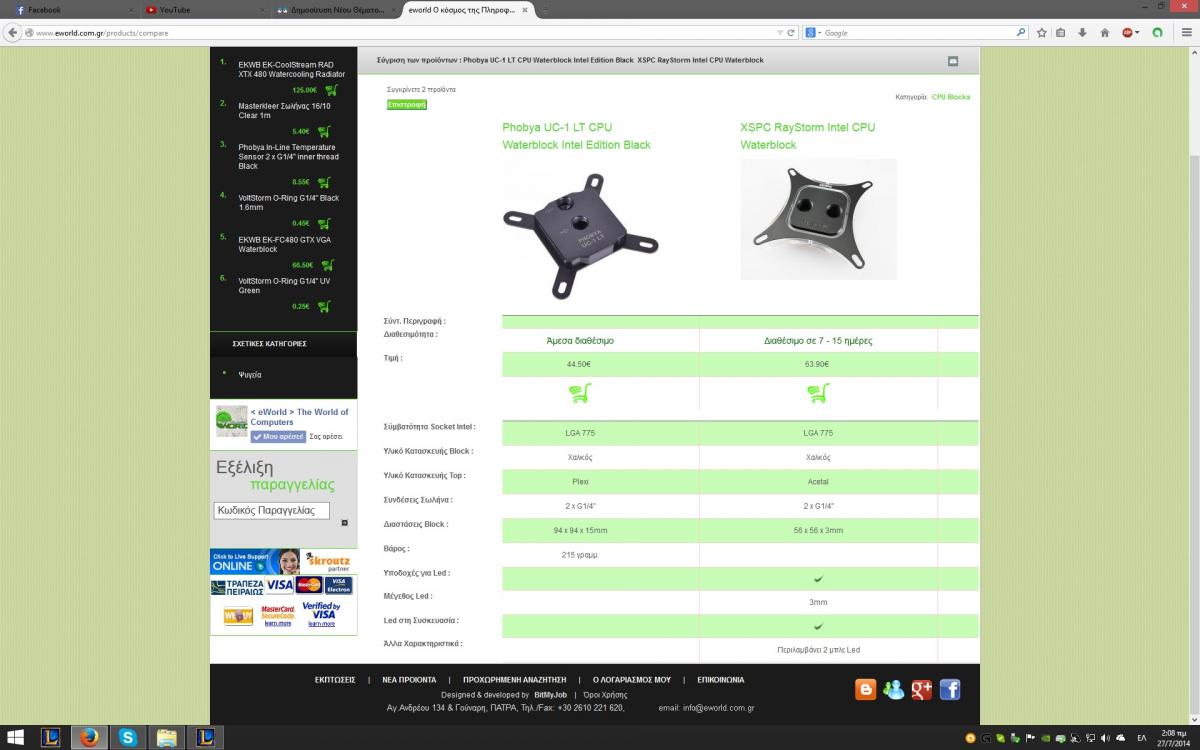Show bookmarks list in Firefox toolbar
Viewport: 1200px width, 750px height.
(x=1061, y=33)
